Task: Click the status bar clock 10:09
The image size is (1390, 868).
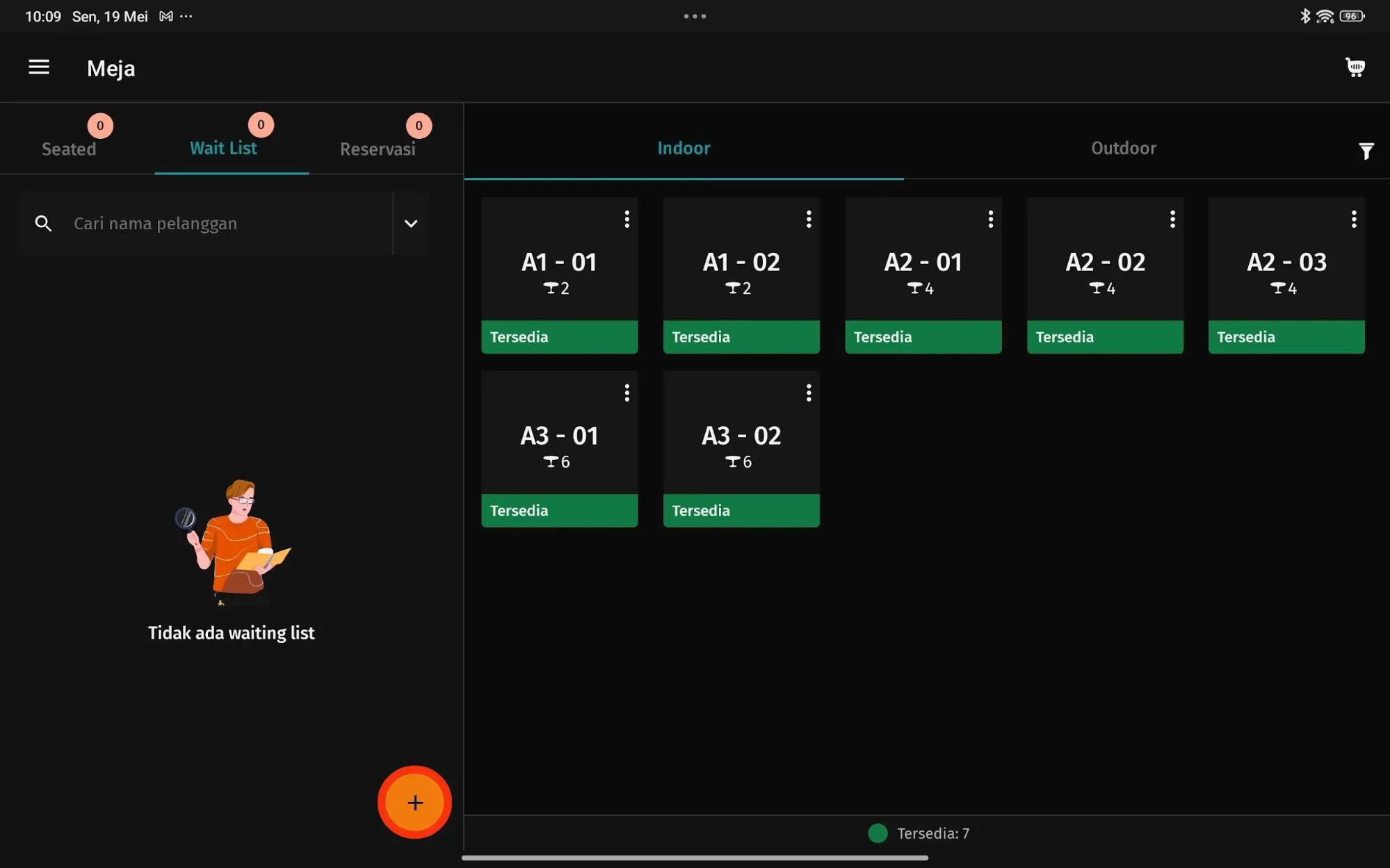Action: pyautogui.click(x=43, y=16)
